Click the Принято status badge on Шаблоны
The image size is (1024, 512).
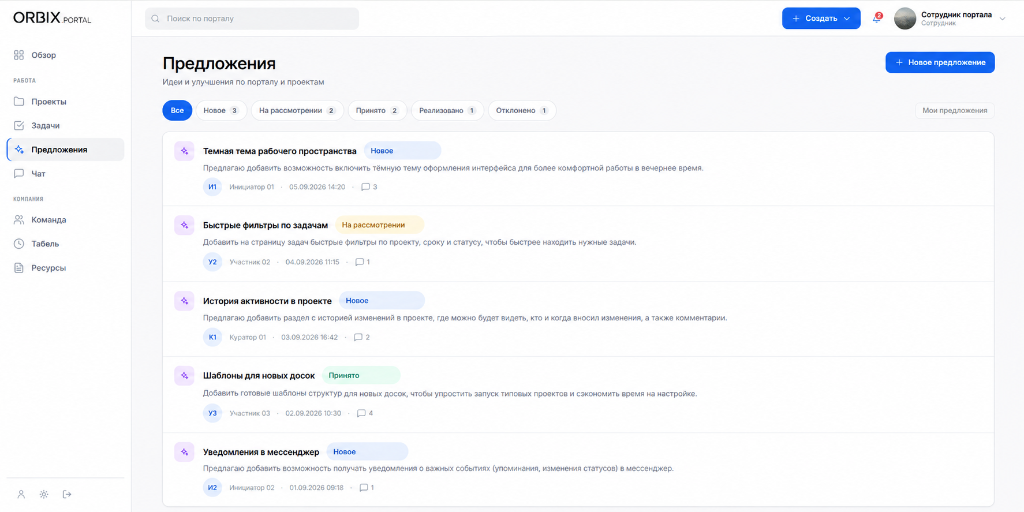(x=361, y=376)
